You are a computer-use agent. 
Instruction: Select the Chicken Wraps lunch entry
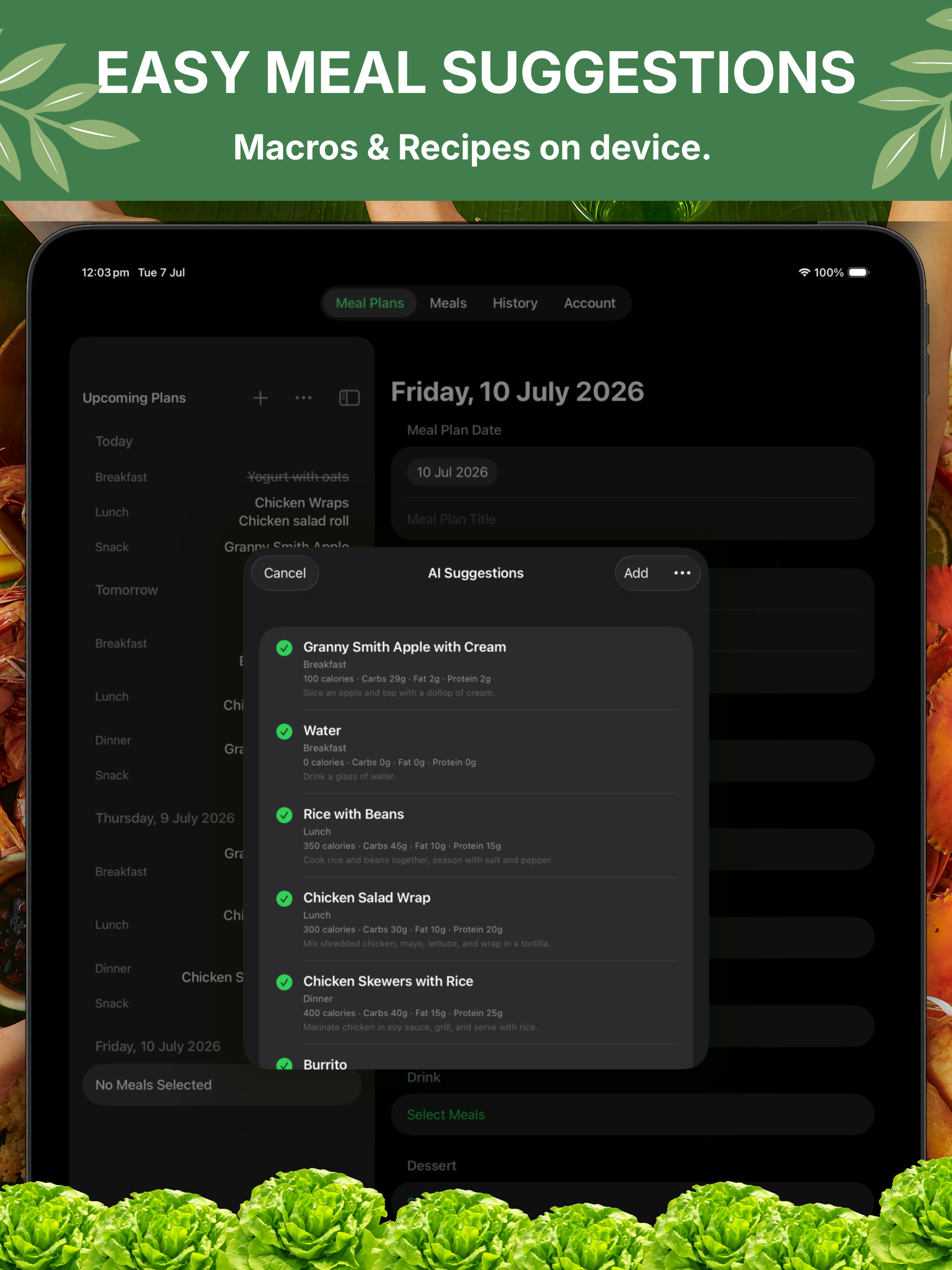click(x=301, y=503)
